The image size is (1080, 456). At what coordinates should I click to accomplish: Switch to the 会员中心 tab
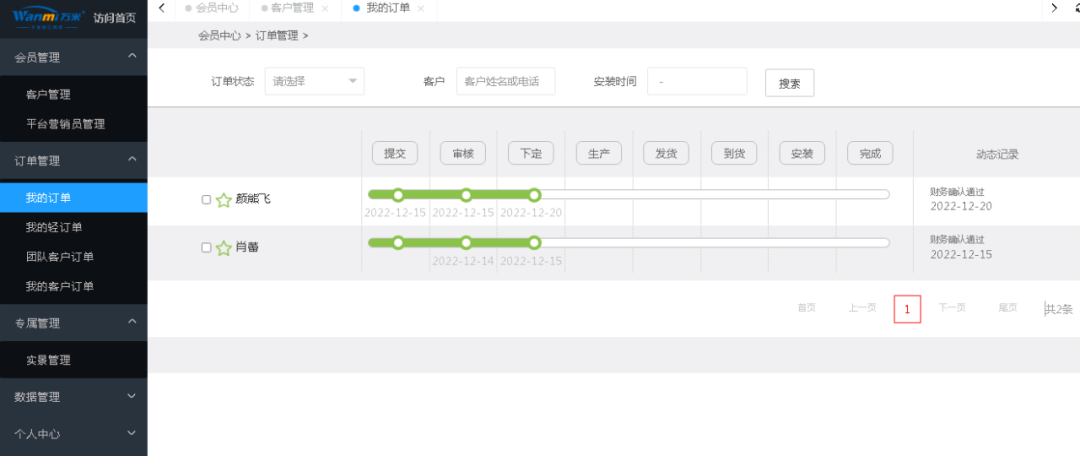(x=212, y=8)
